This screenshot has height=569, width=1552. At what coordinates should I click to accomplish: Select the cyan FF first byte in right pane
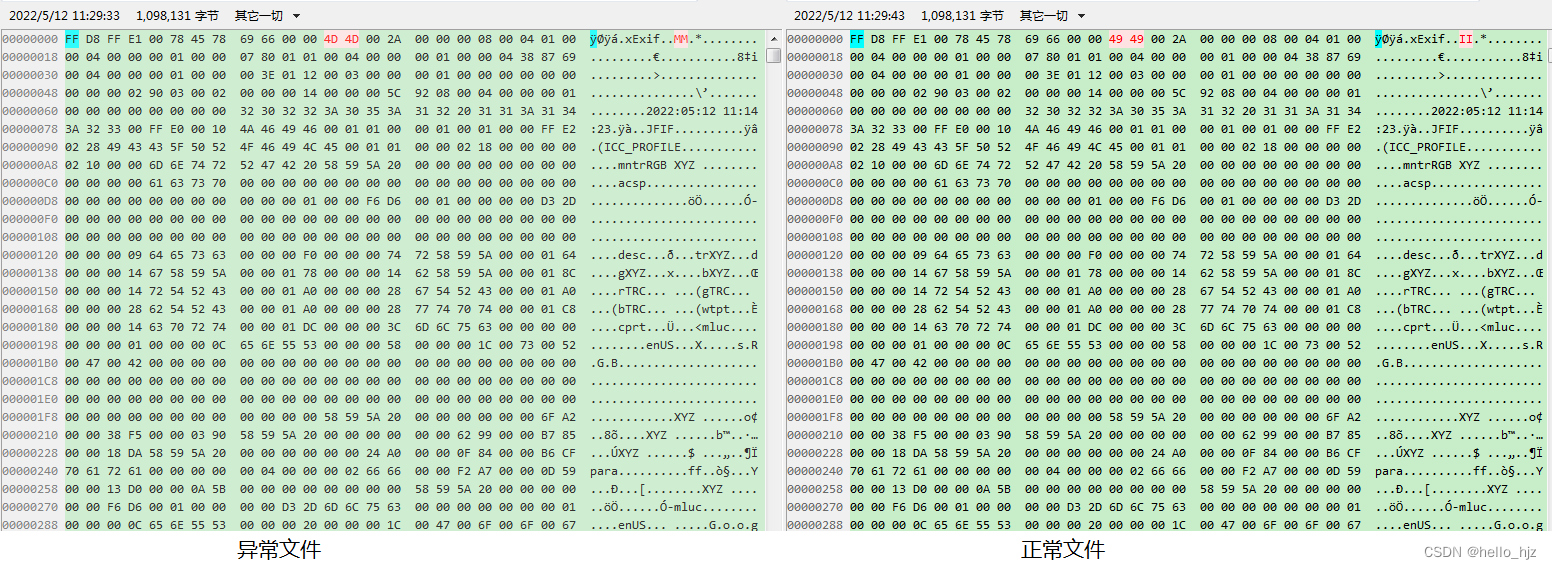[857, 39]
